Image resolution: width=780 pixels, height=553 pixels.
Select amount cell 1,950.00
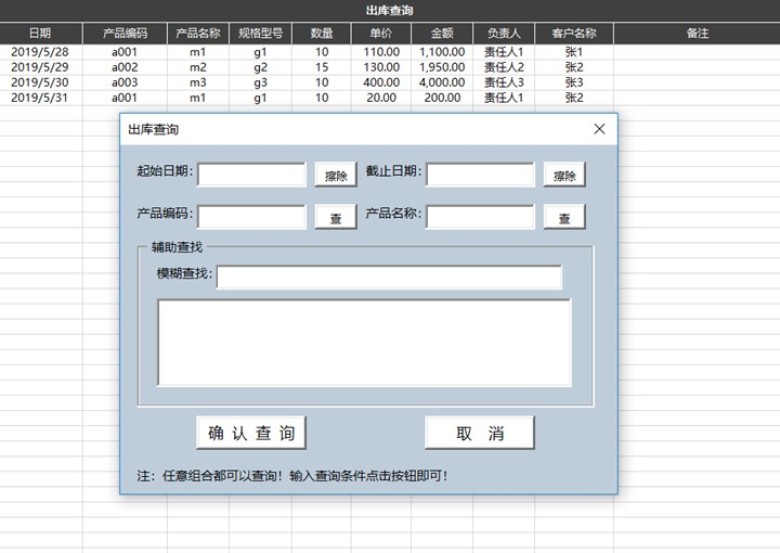click(x=442, y=67)
